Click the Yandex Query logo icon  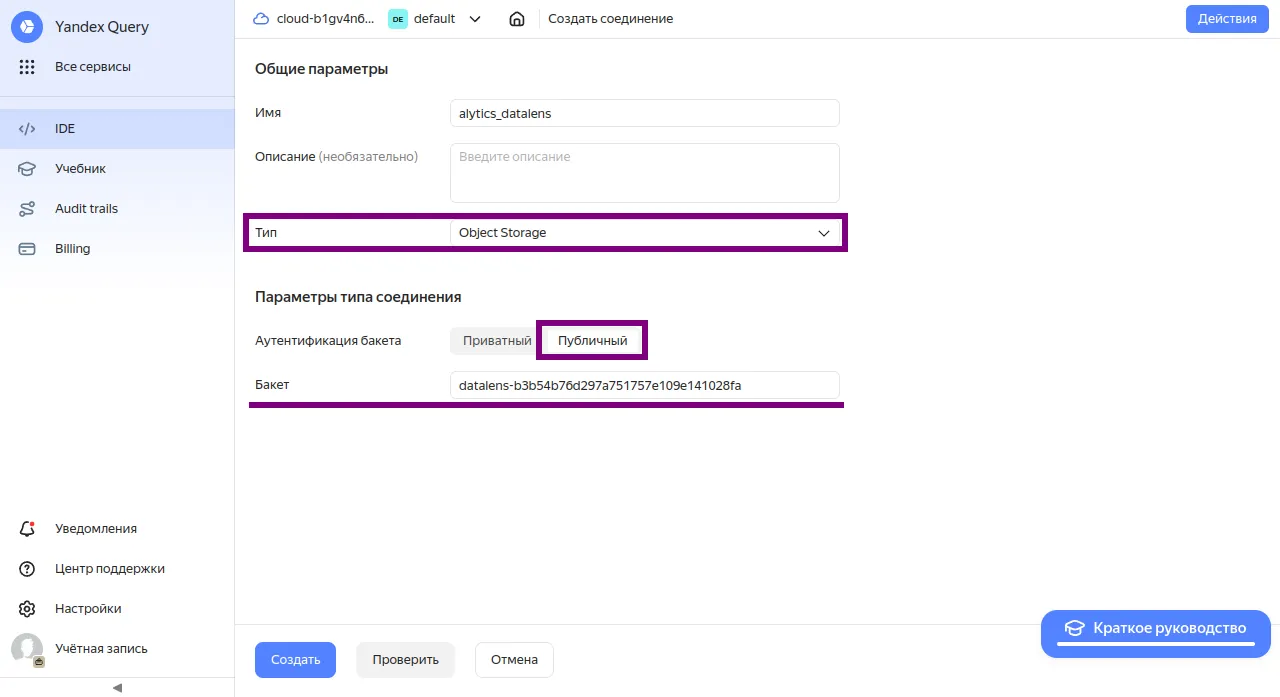(x=27, y=27)
